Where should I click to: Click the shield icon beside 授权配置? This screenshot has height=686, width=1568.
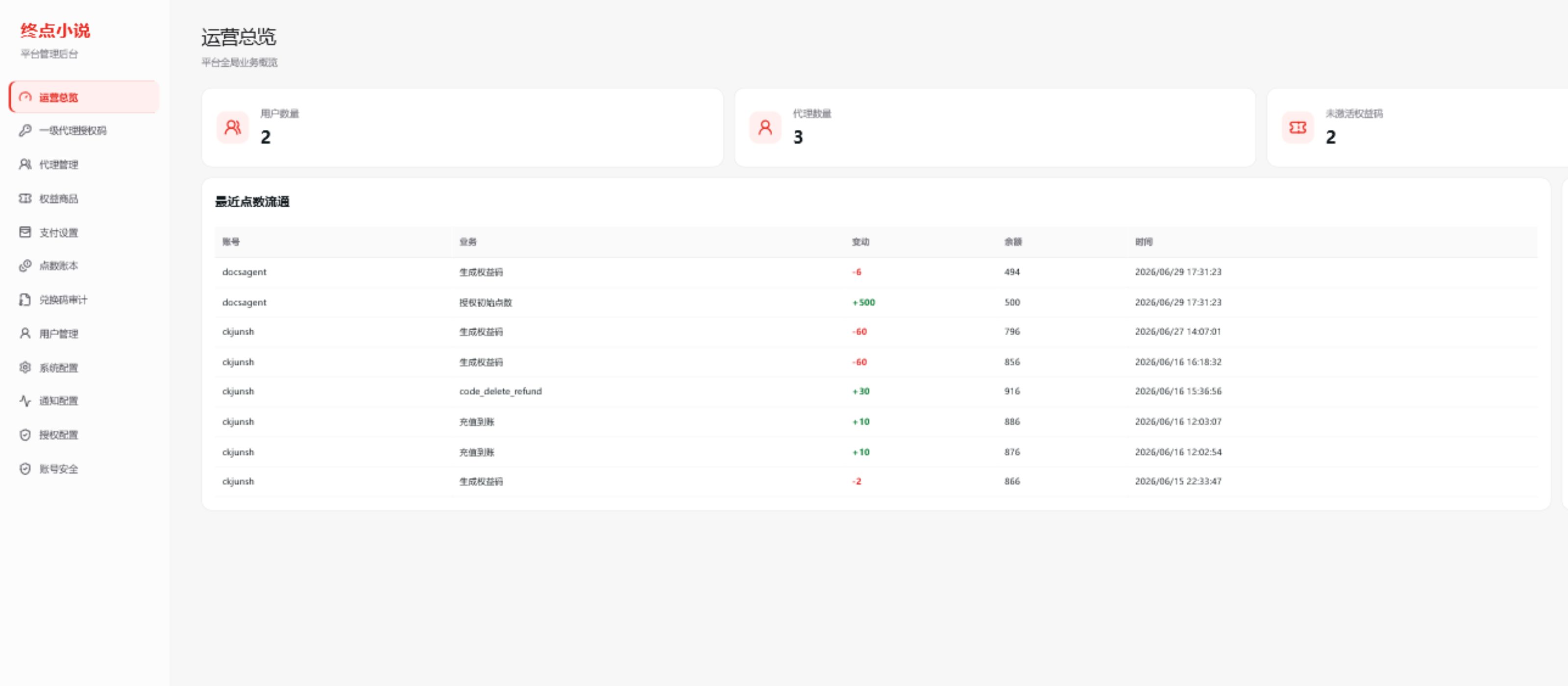pos(25,435)
